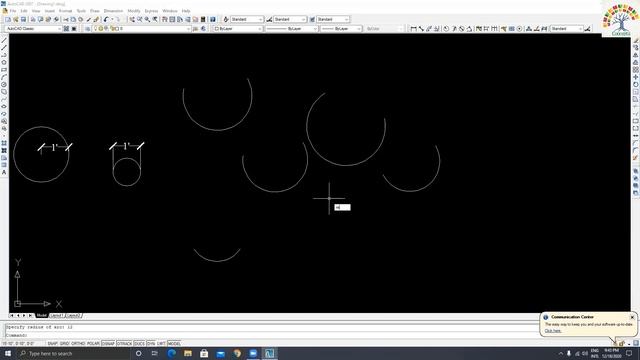
Task: Click the Erase tool in Modify toolbar
Action: [636, 40]
